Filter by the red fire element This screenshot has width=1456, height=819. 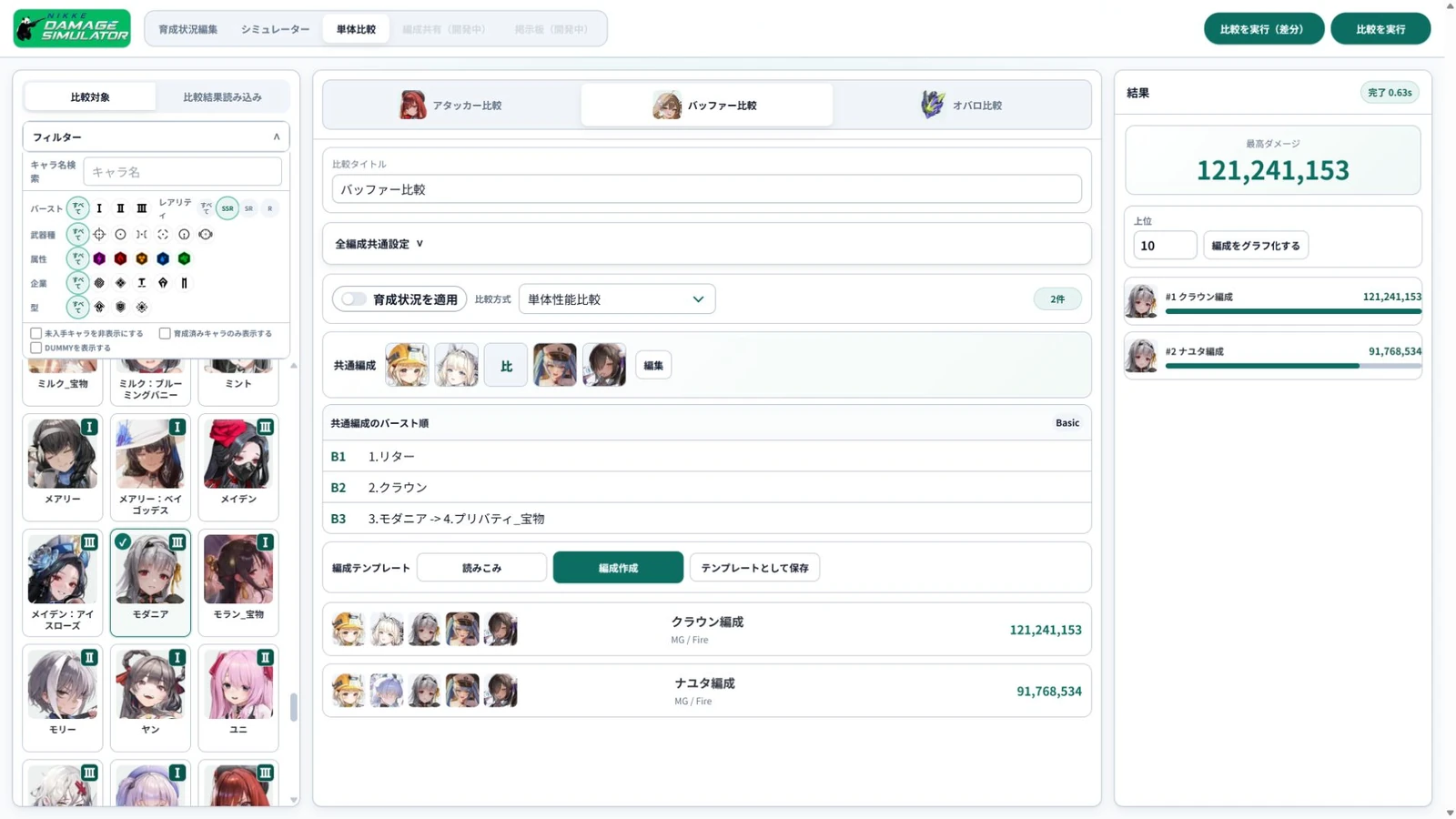point(120,258)
